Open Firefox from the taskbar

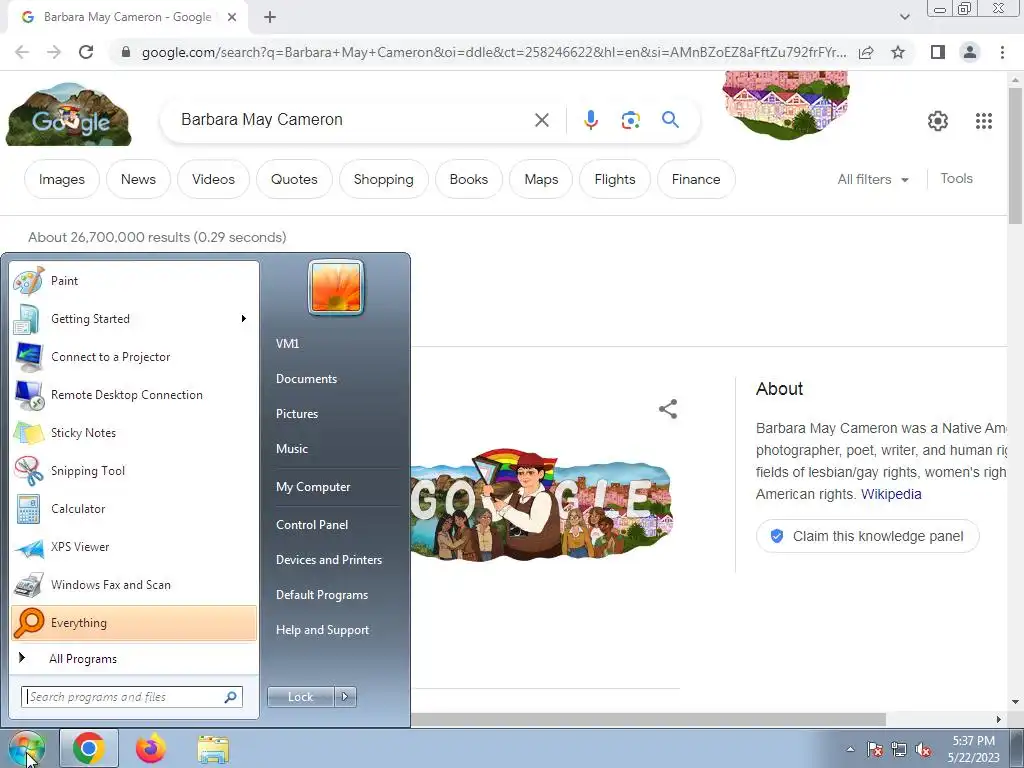(x=151, y=748)
